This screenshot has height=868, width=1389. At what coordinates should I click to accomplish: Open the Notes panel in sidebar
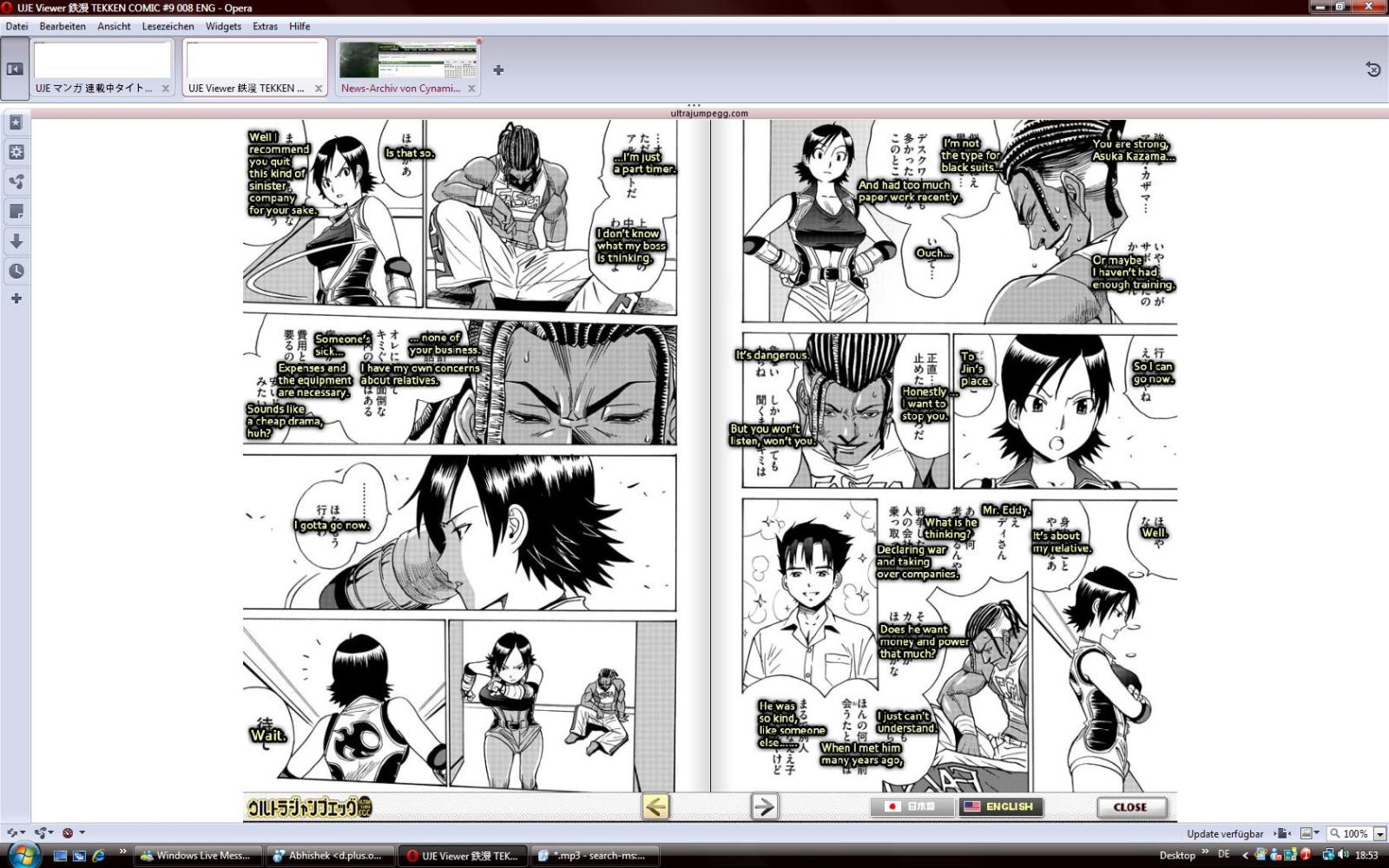(x=16, y=211)
